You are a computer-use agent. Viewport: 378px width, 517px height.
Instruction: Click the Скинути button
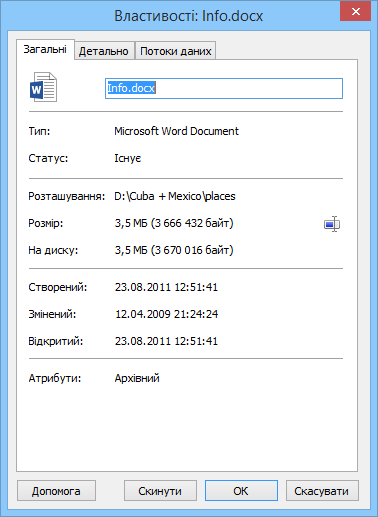pyautogui.click(x=160, y=491)
